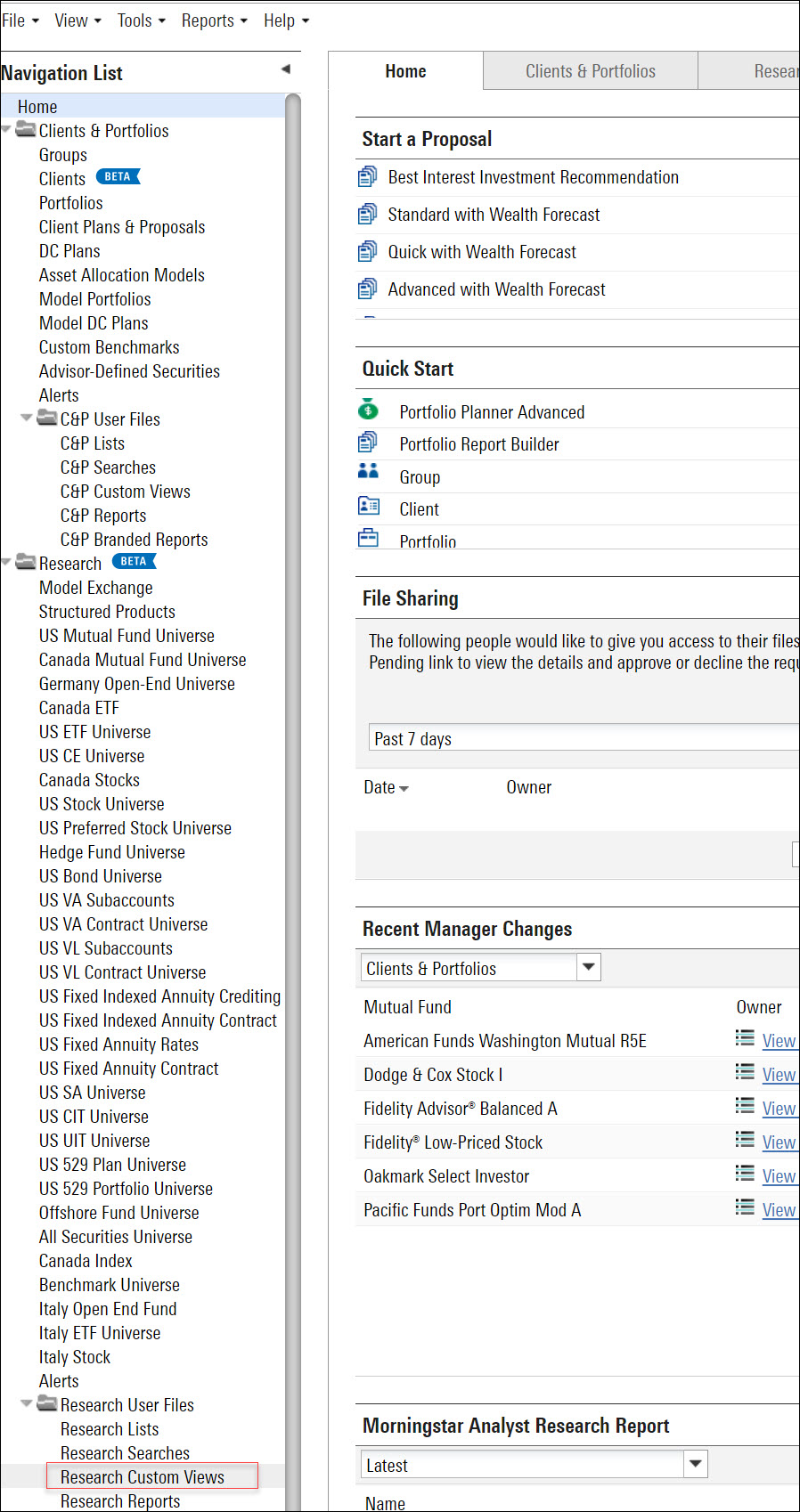The width and height of the screenshot is (800, 1512).
Task: Select Research Lists under Research User Files
Action: 110,1428
